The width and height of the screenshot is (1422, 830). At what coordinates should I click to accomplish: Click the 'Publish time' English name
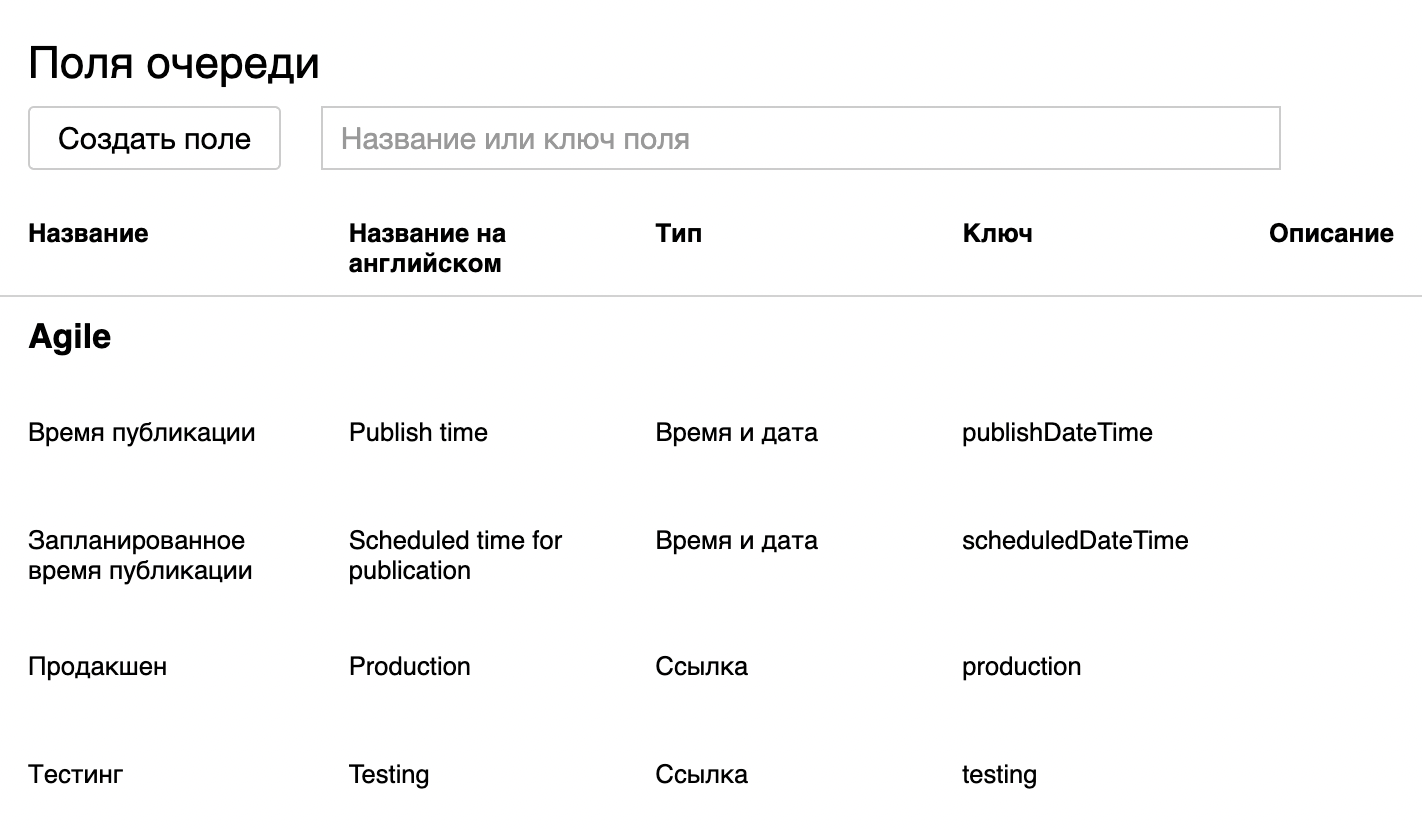418,433
